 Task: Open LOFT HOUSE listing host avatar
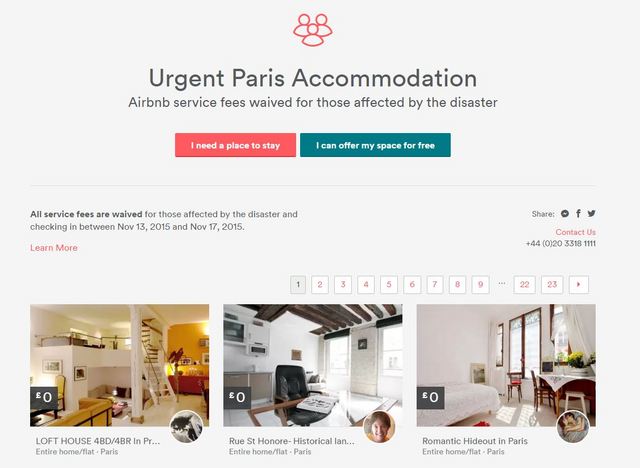point(186,427)
